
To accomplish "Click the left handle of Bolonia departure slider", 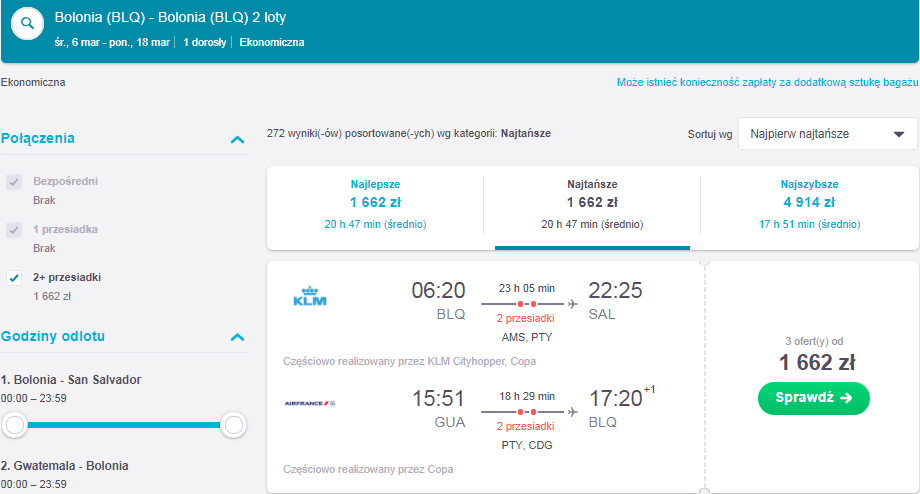I will tap(15, 425).
